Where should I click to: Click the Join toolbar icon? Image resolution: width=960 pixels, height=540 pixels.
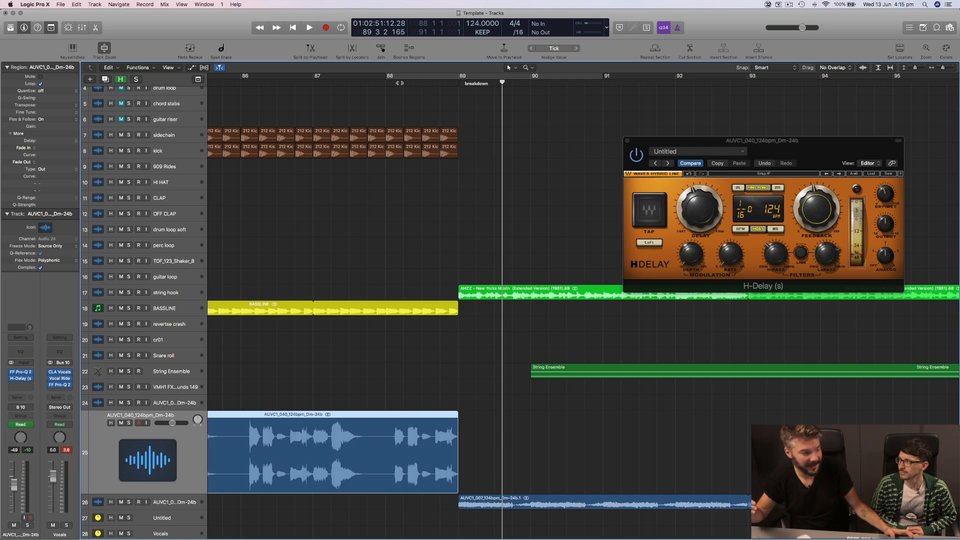pyautogui.click(x=381, y=48)
